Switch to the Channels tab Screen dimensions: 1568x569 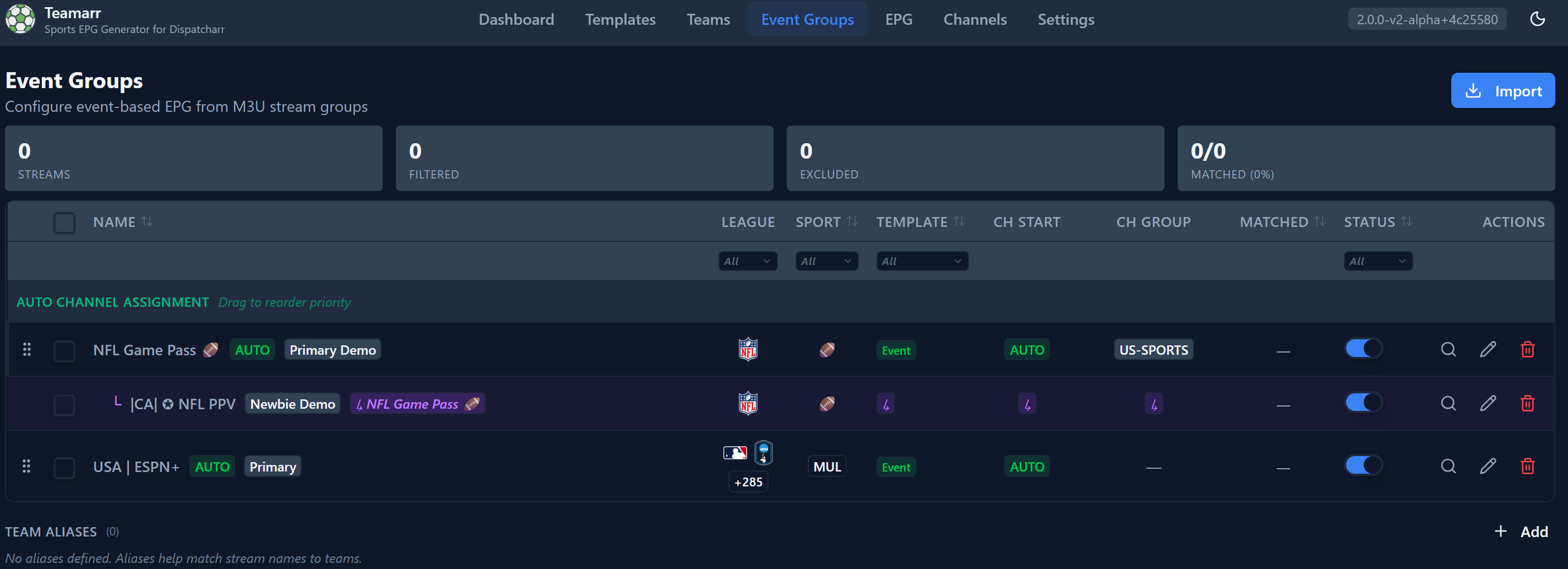pos(974,19)
